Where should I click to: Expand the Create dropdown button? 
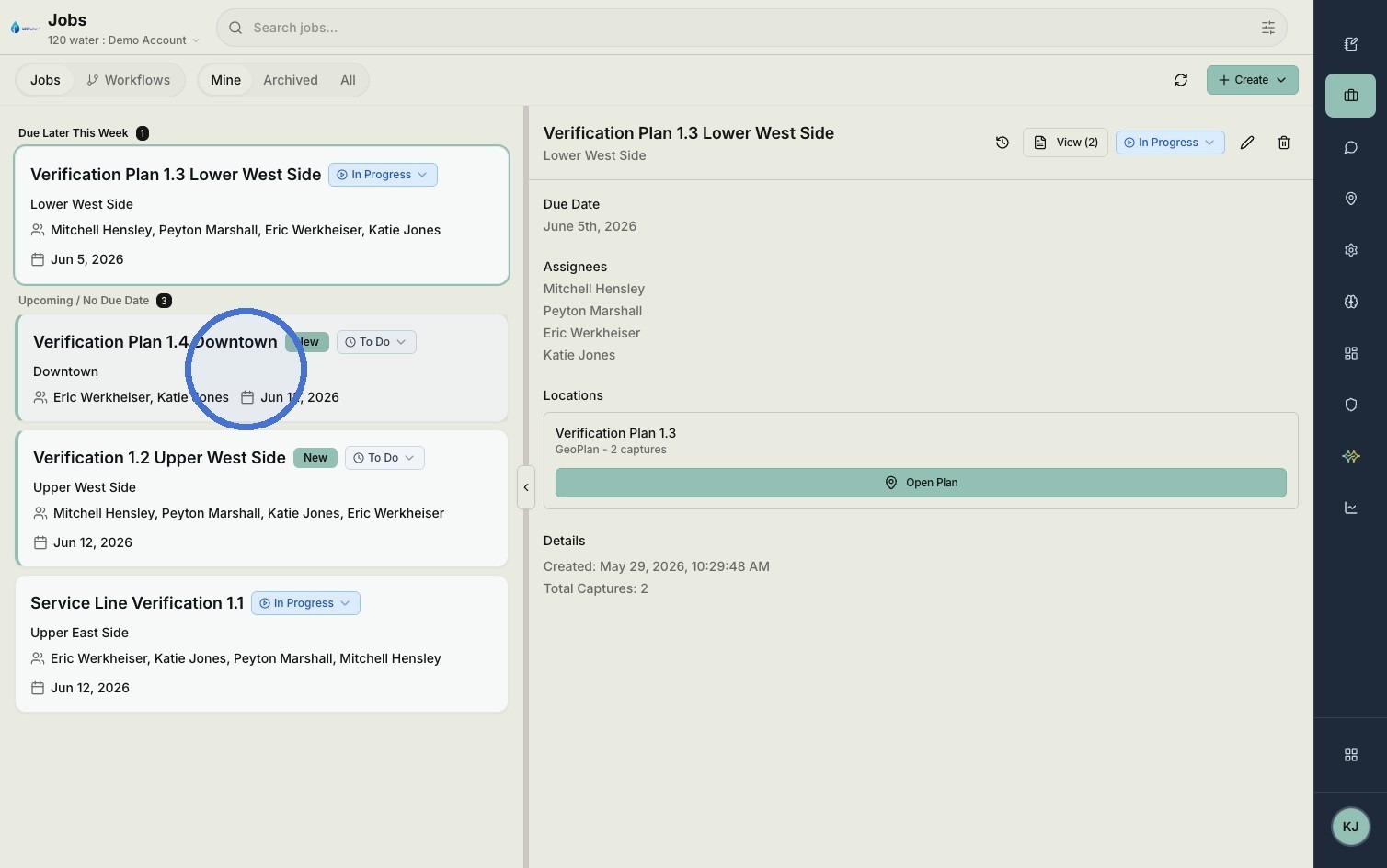point(1252,80)
